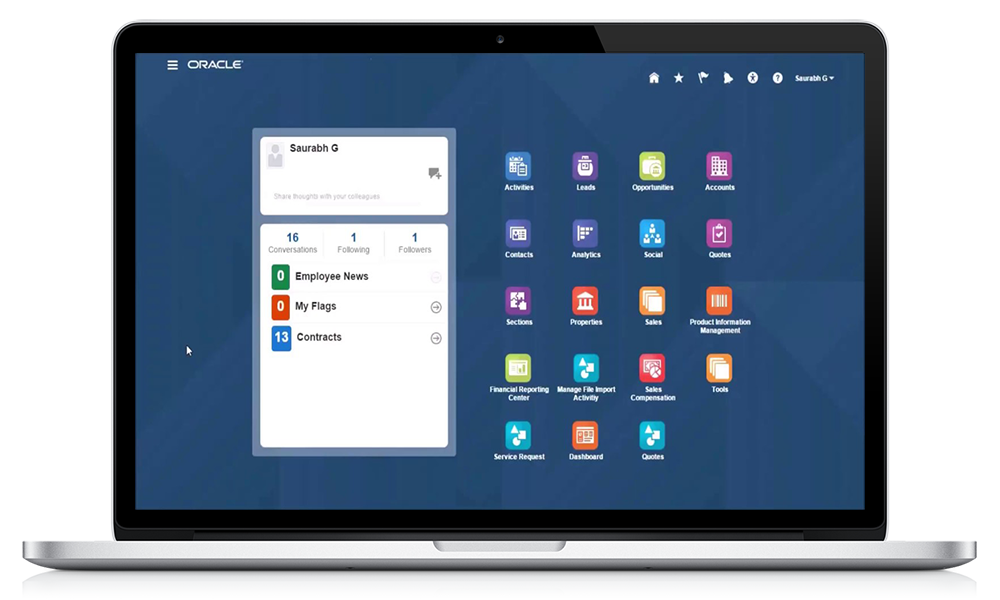This screenshot has width=1000, height=600.
Task: Open the Accounts icon
Action: coord(719,166)
